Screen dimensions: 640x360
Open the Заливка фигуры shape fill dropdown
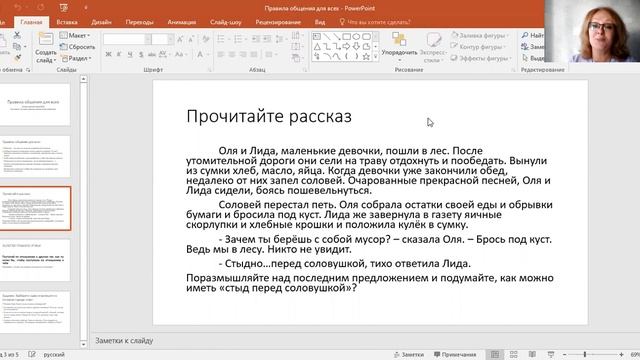480,36
